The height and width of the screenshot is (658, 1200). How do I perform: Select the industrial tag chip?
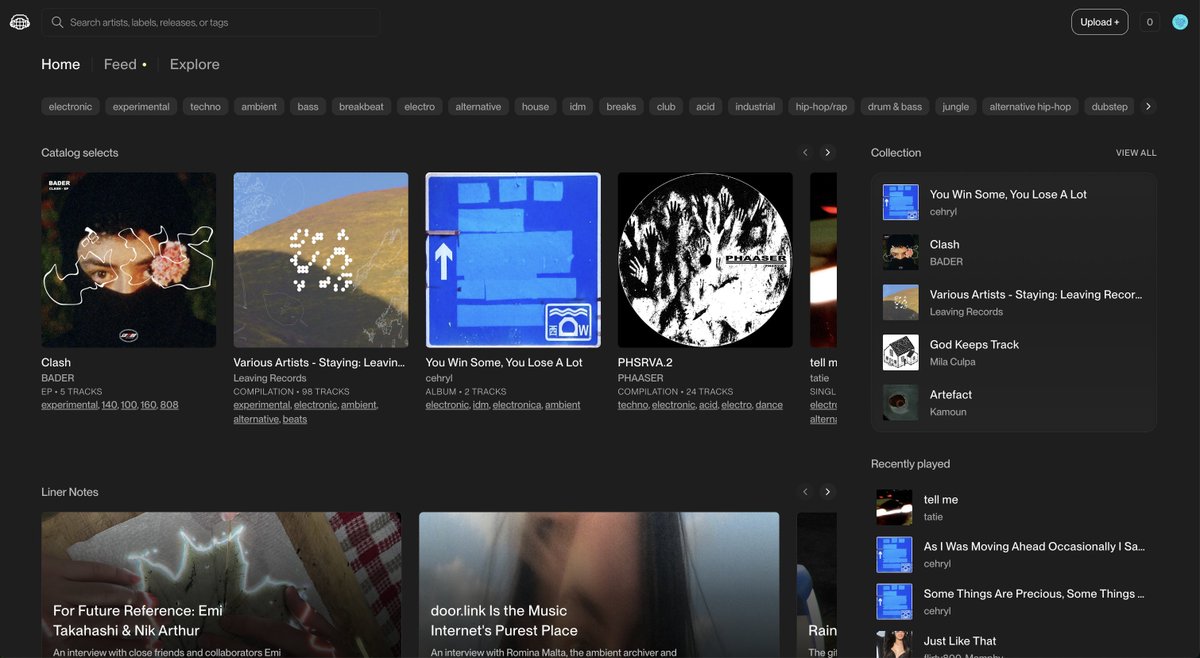click(x=755, y=106)
